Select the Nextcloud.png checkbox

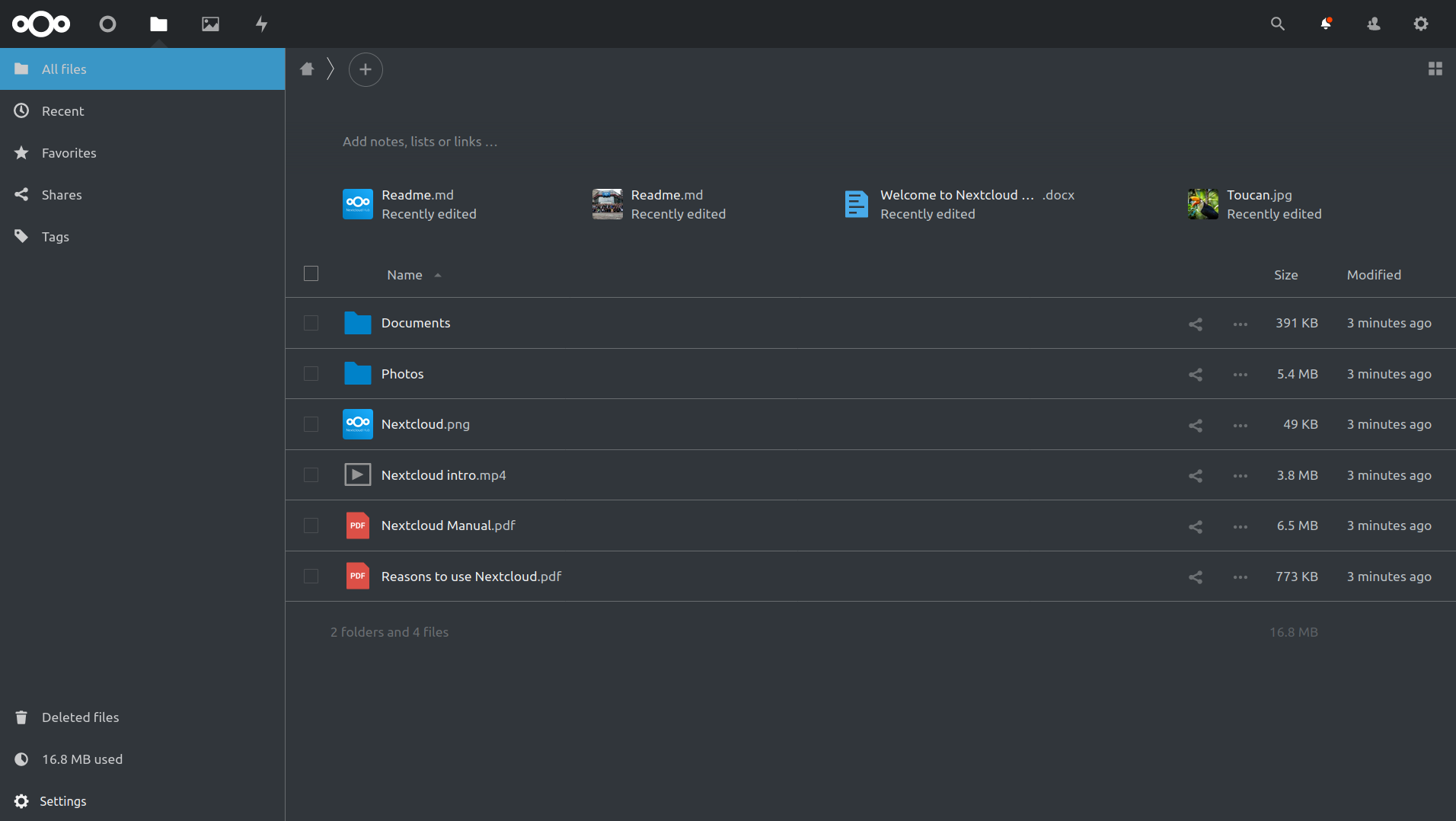(x=311, y=424)
